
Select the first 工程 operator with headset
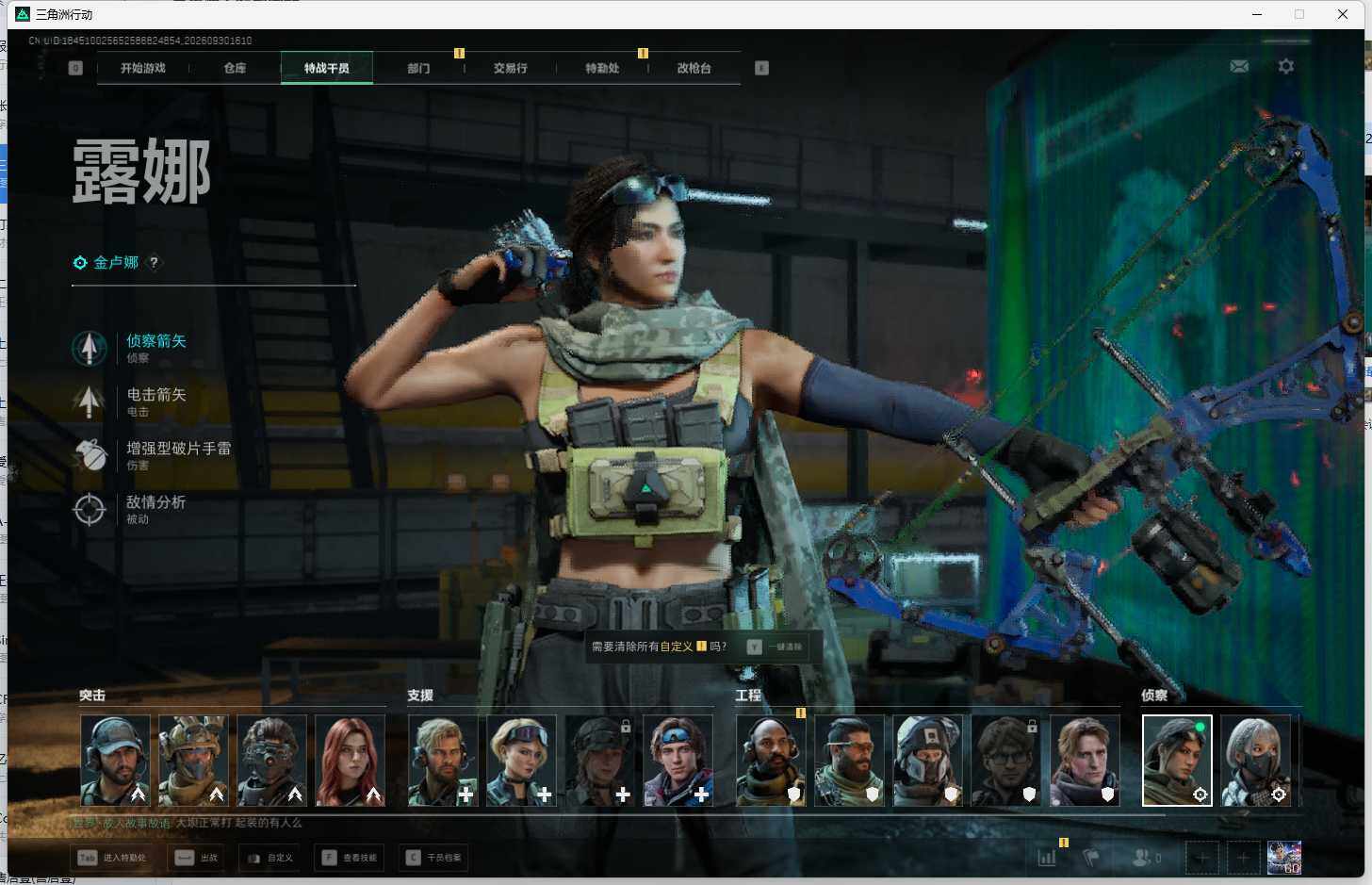coord(771,761)
